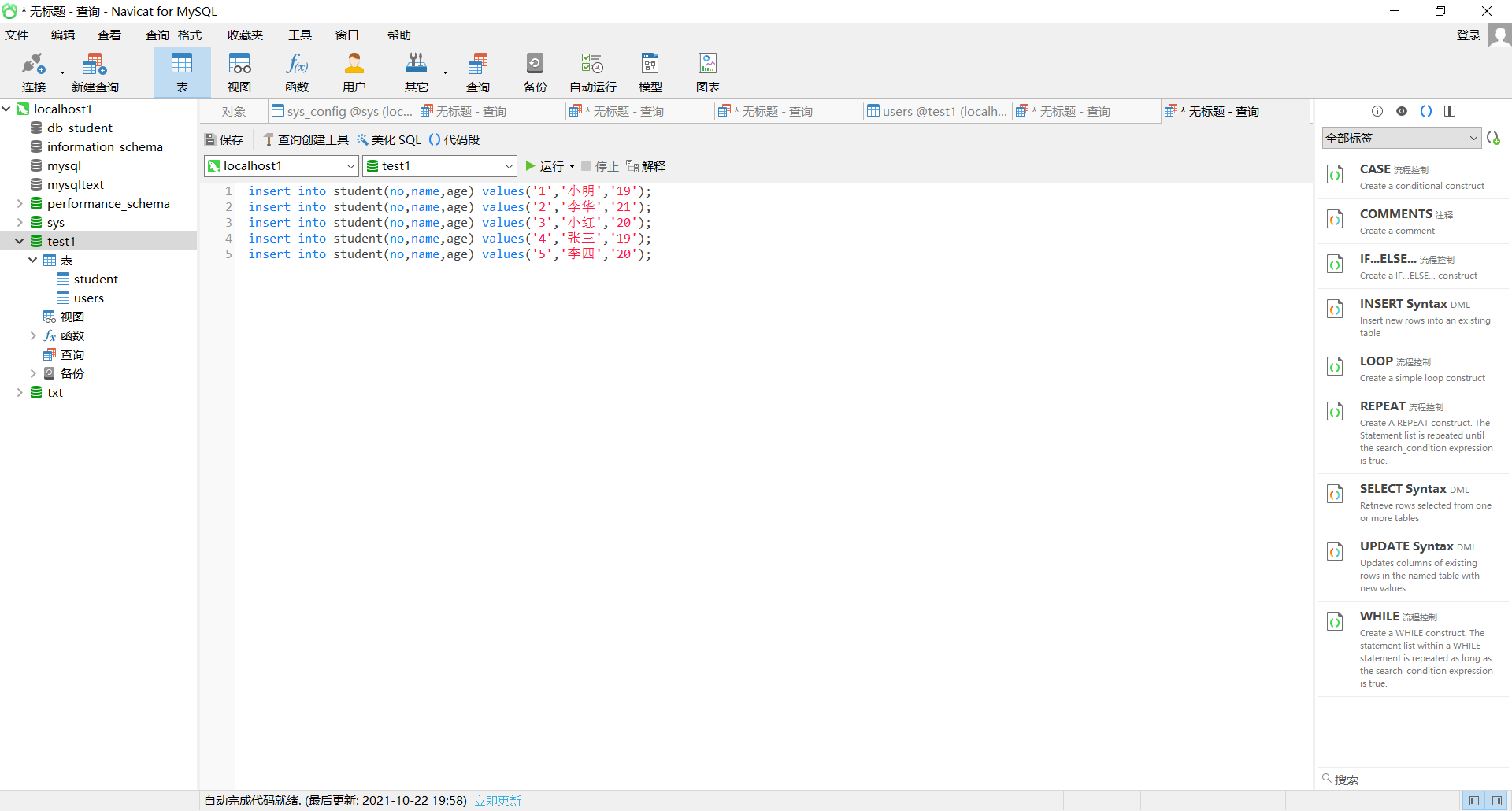Open the Function (函数) toolbar icon
The image size is (1512, 811).
(297, 72)
